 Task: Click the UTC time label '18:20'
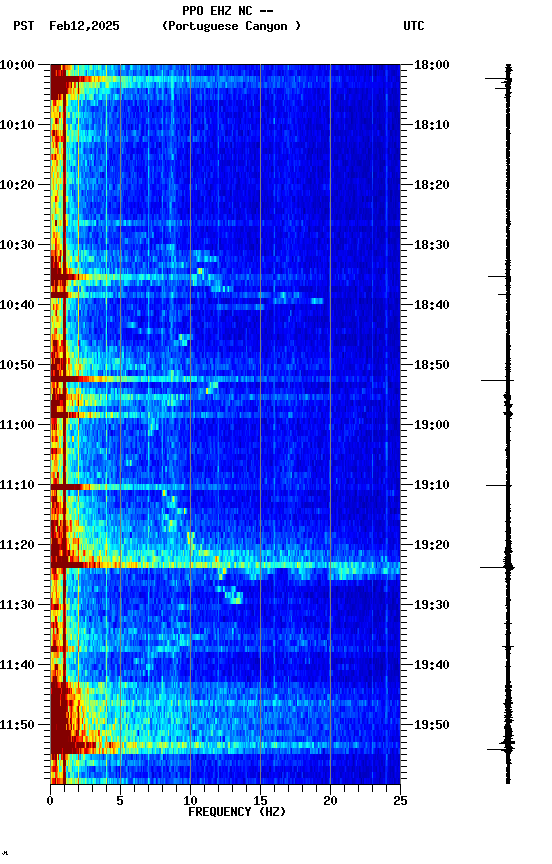click(432, 185)
